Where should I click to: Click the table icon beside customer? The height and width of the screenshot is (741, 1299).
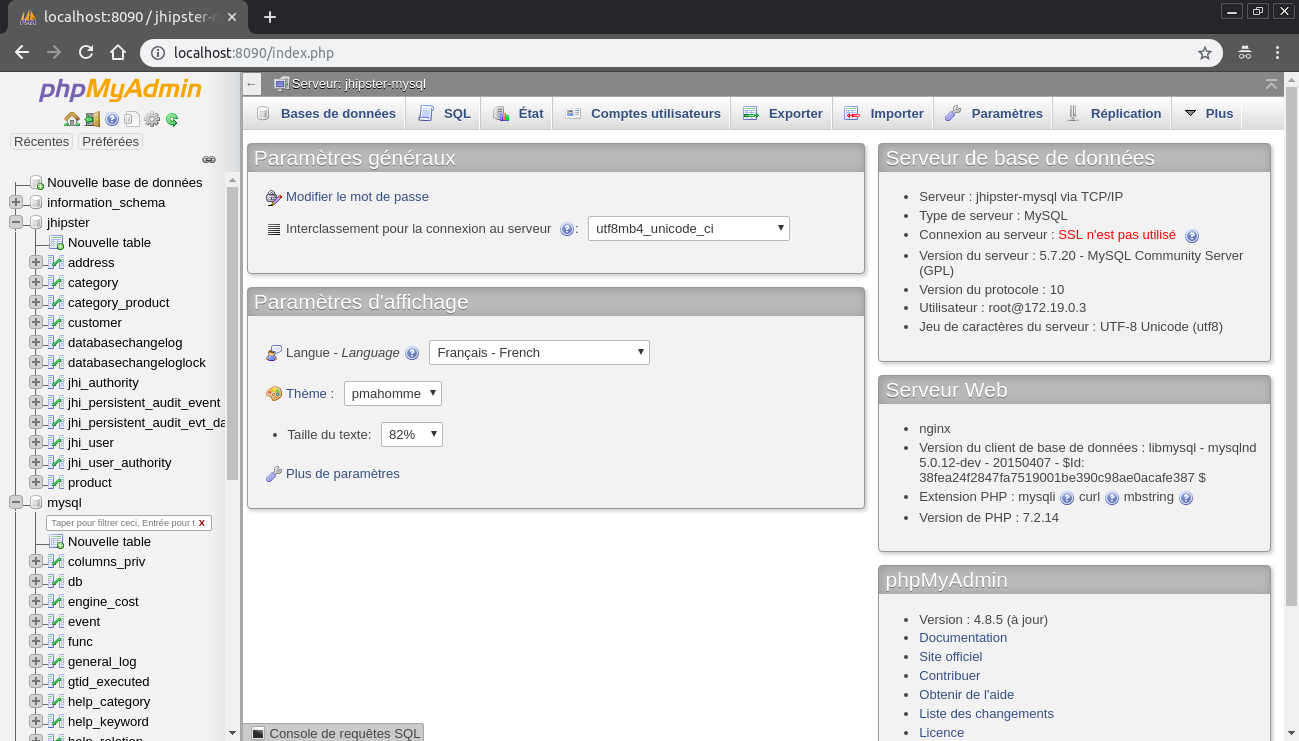[57, 322]
